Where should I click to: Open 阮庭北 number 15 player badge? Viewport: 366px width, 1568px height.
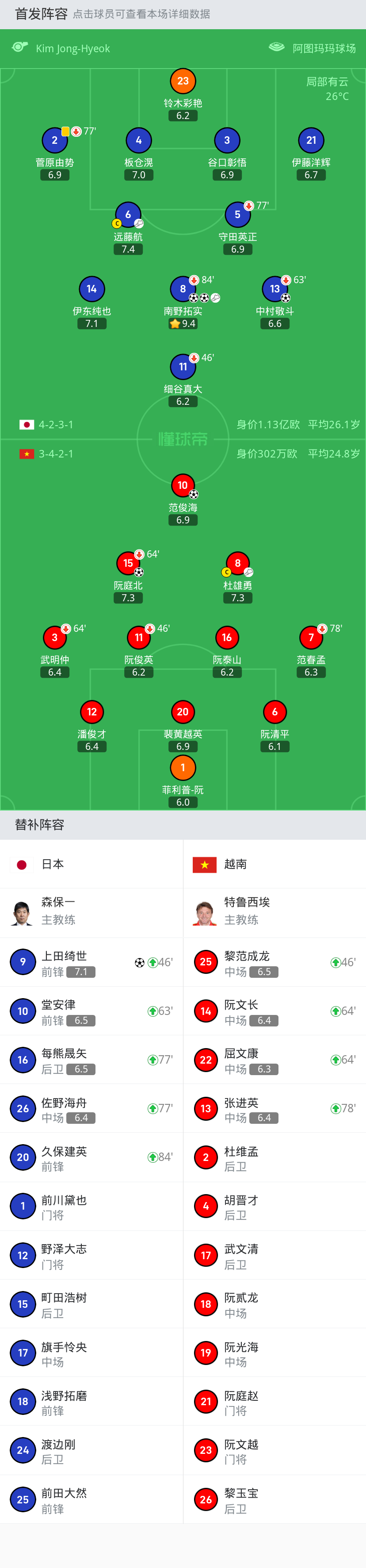[x=128, y=563]
